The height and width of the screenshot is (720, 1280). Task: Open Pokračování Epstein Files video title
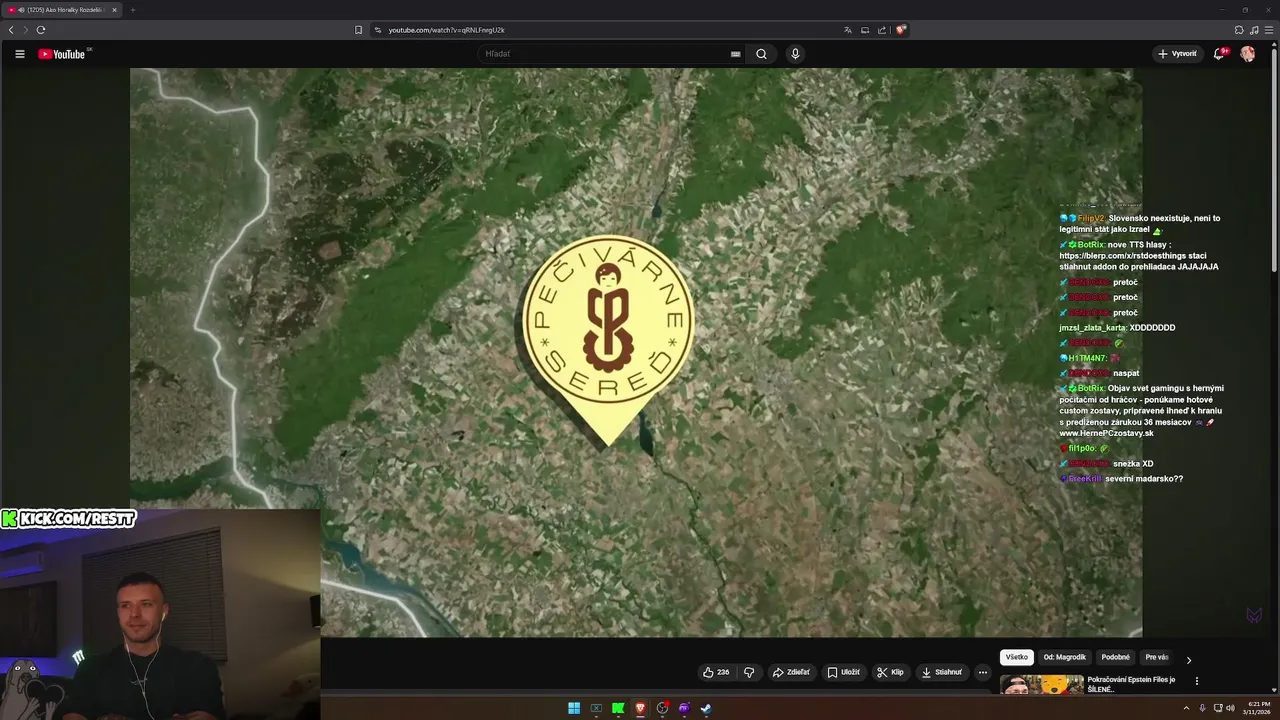(x=1131, y=684)
